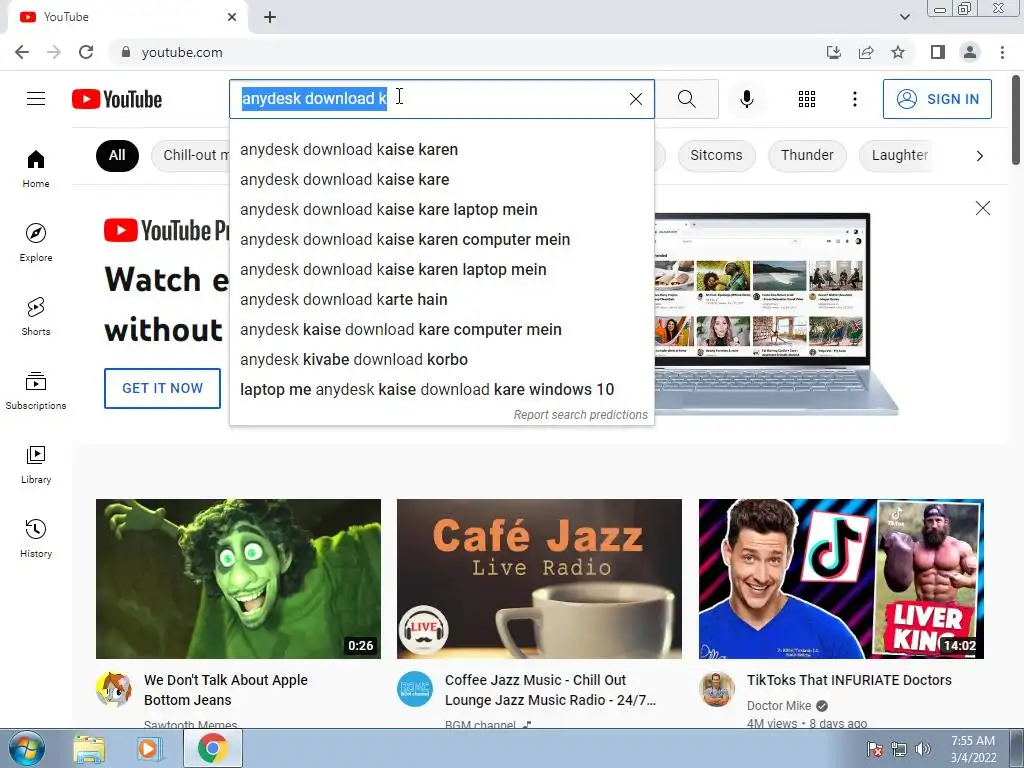The height and width of the screenshot is (768, 1024).
Task: Open 'TikToks That INFURIATE Doctors' title
Action: 849,680
